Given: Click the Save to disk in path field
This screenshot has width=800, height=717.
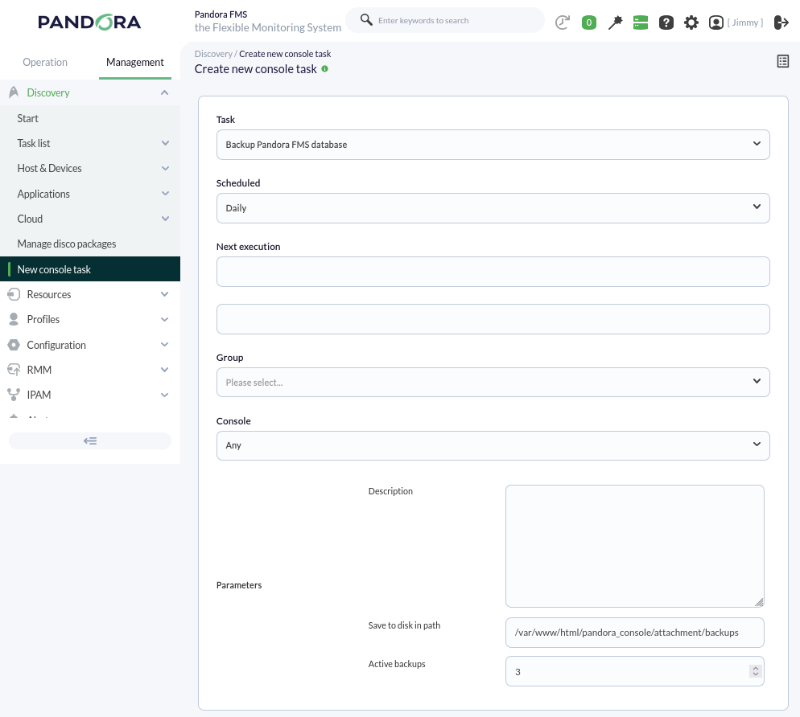Looking at the screenshot, I should pos(635,632).
